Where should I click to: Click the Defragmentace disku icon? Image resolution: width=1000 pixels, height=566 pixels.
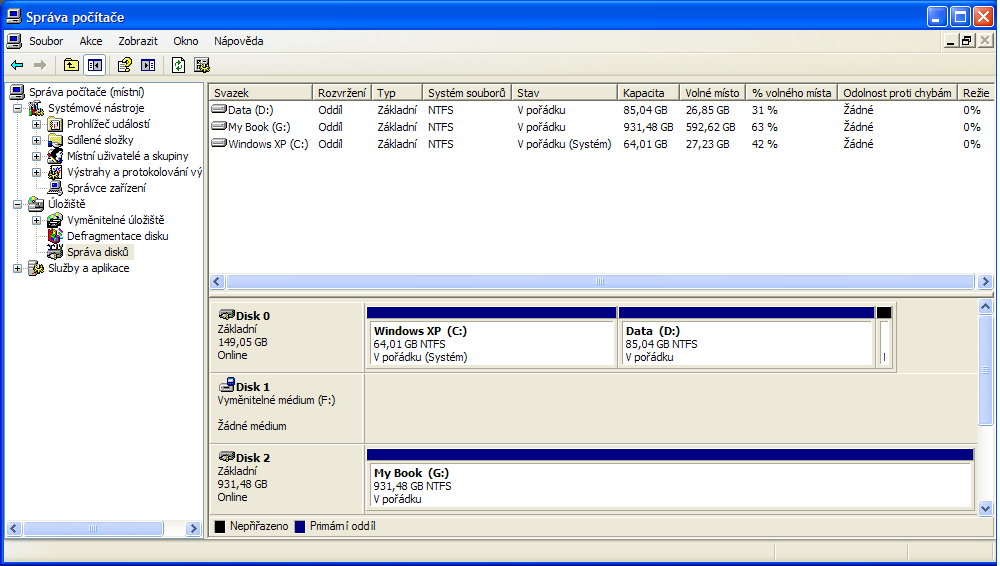55,235
